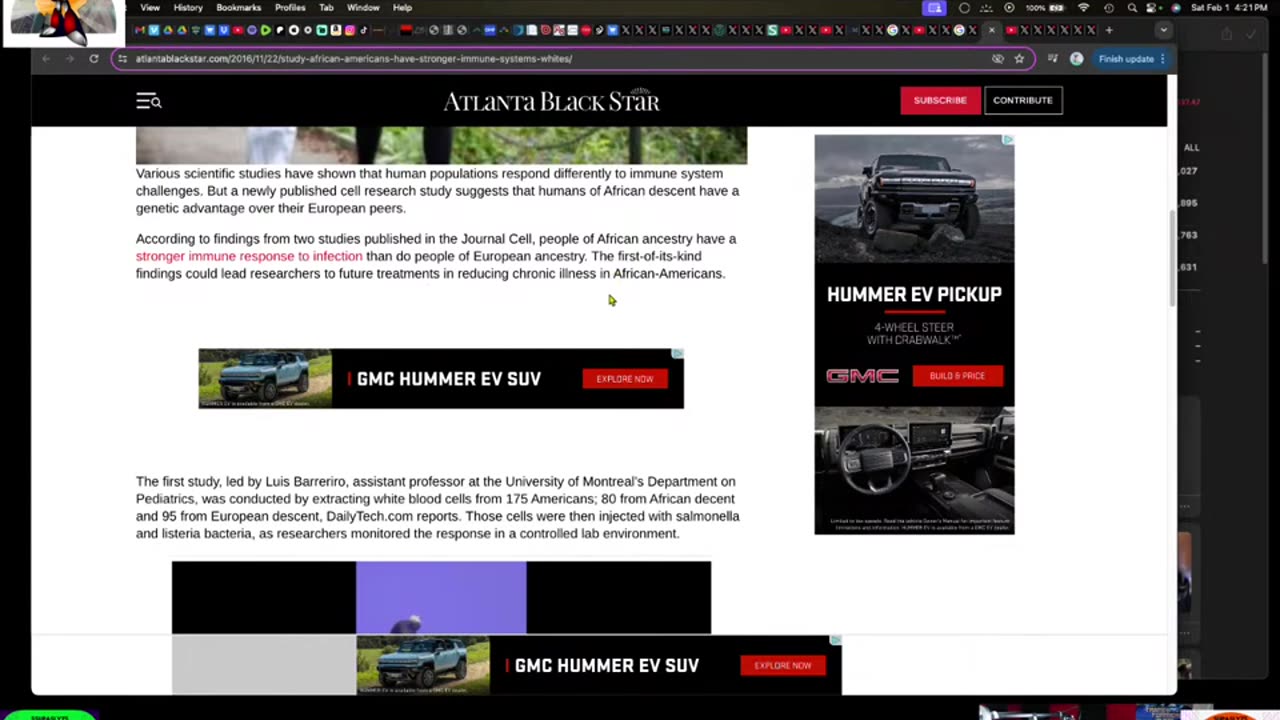Open a new tab with the plus button
The height and width of the screenshot is (720, 1280).
(1109, 30)
